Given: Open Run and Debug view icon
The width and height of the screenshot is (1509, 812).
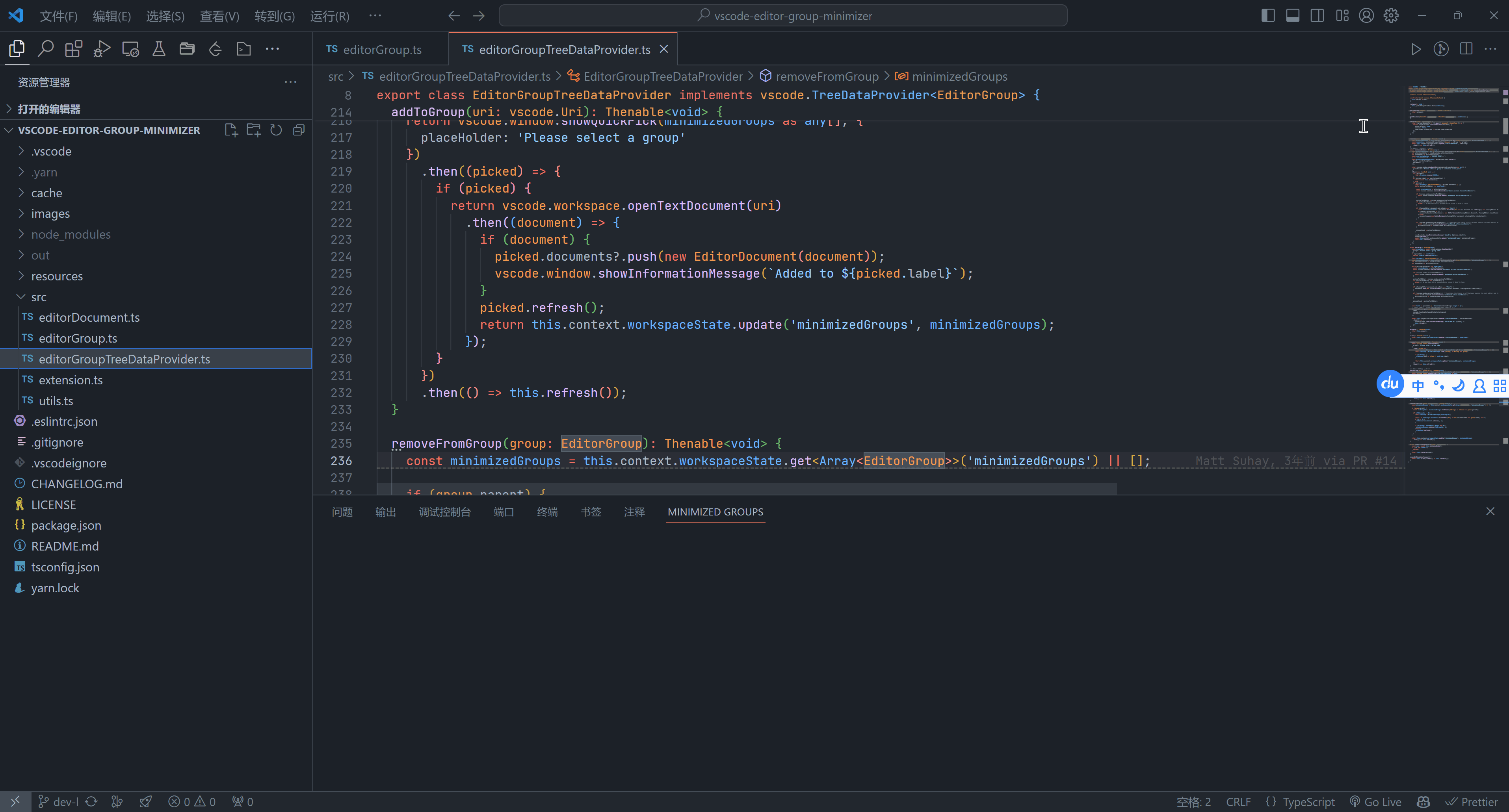Looking at the screenshot, I should point(102,48).
